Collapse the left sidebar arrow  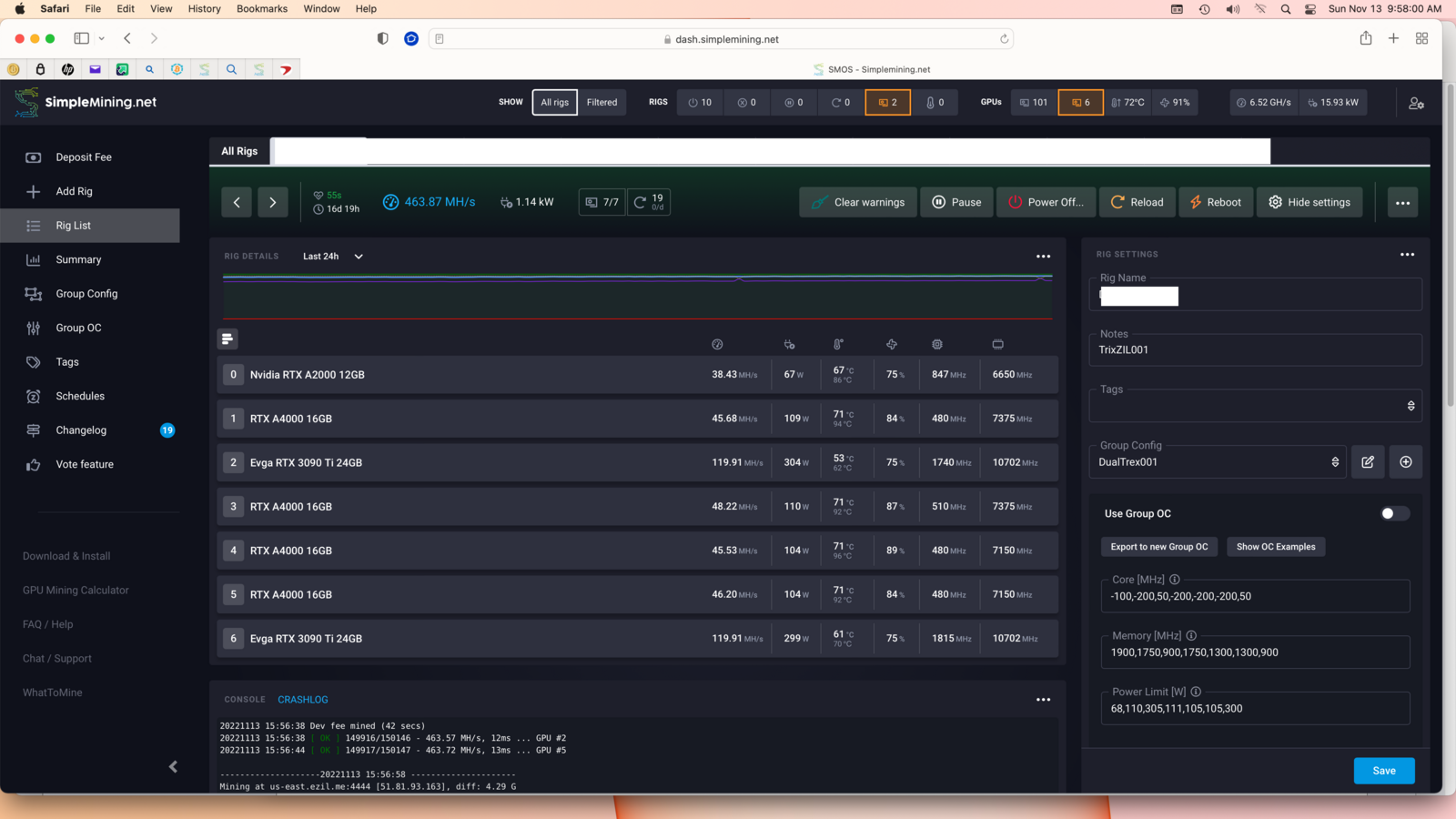click(173, 767)
